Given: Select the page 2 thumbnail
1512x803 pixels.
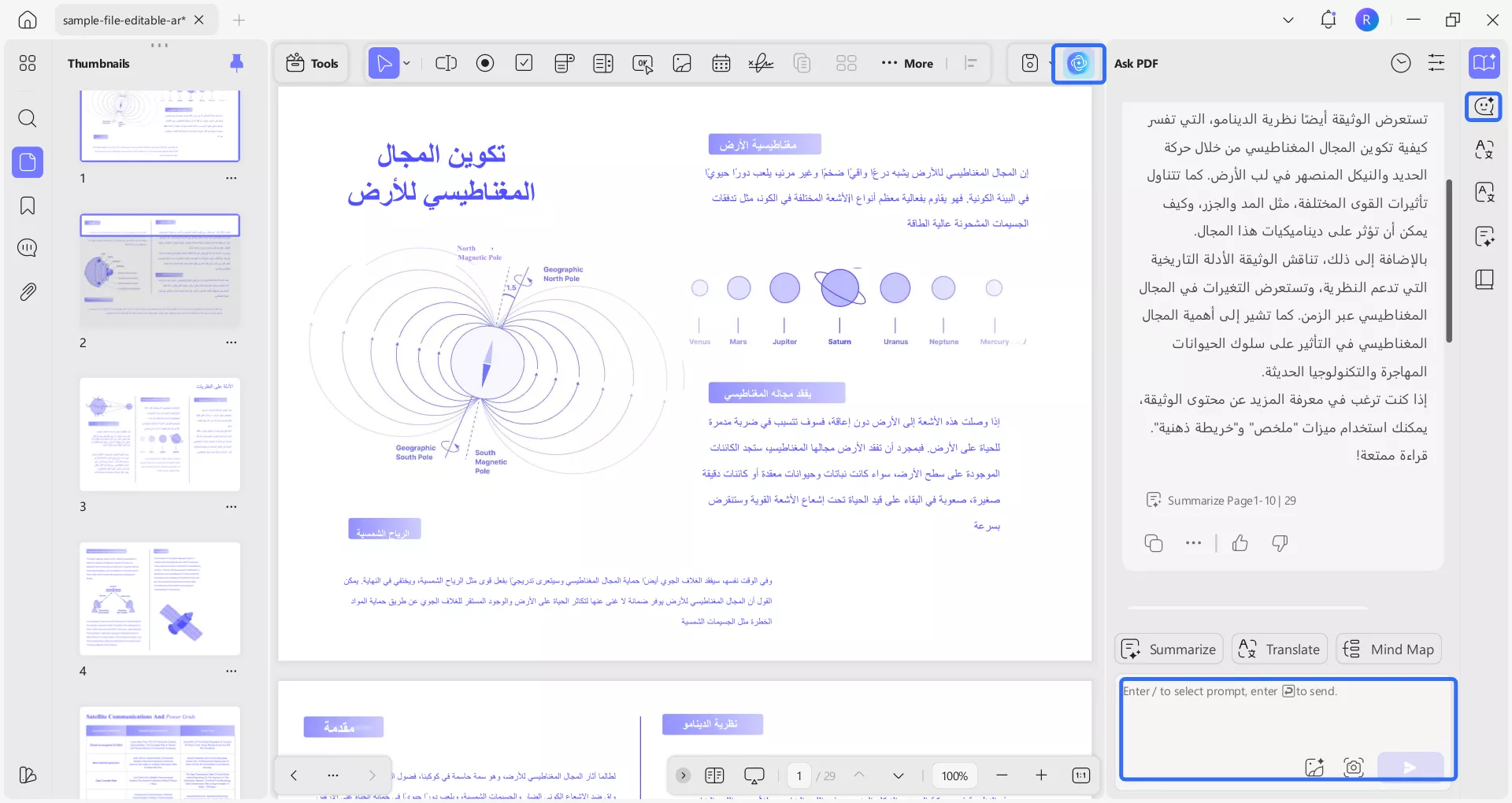Looking at the screenshot, I should click(x=160, y=268).
